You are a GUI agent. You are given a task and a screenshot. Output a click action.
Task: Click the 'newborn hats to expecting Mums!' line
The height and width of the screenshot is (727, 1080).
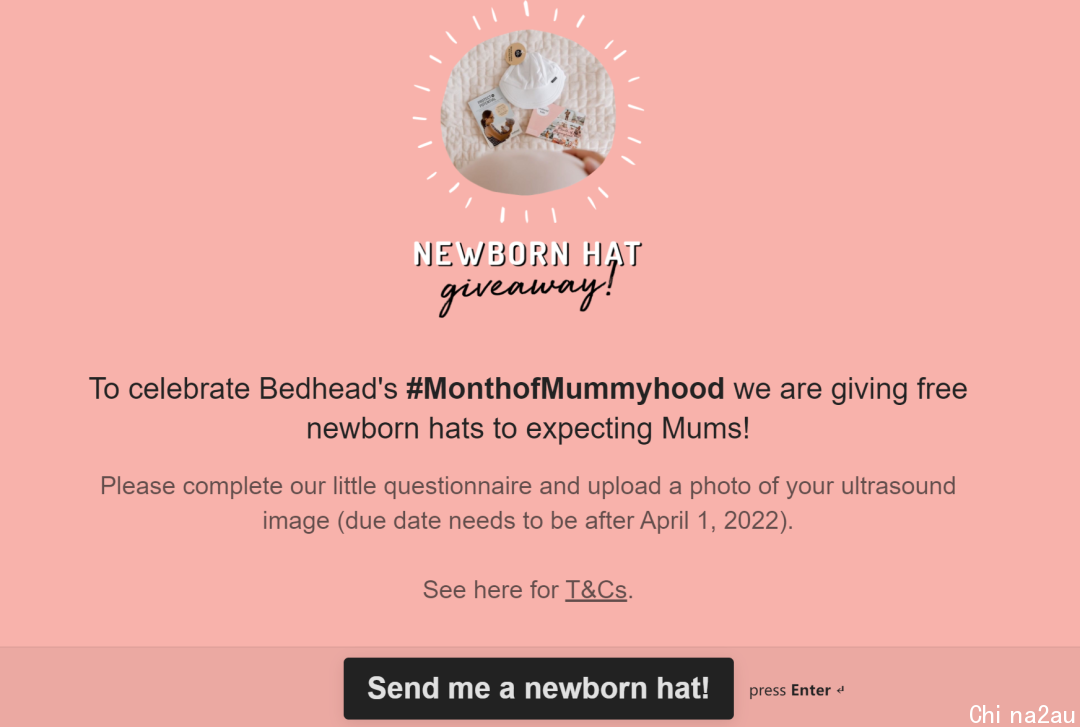[x=528, y=429]
